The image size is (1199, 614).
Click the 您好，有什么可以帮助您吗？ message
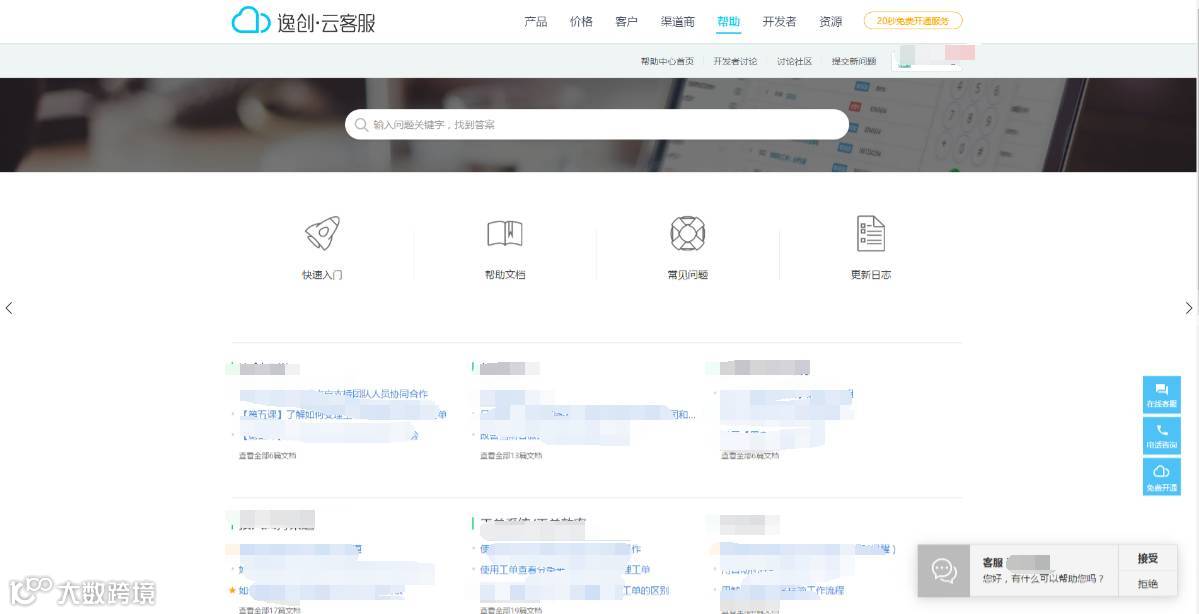click(x=1043, y=579)
